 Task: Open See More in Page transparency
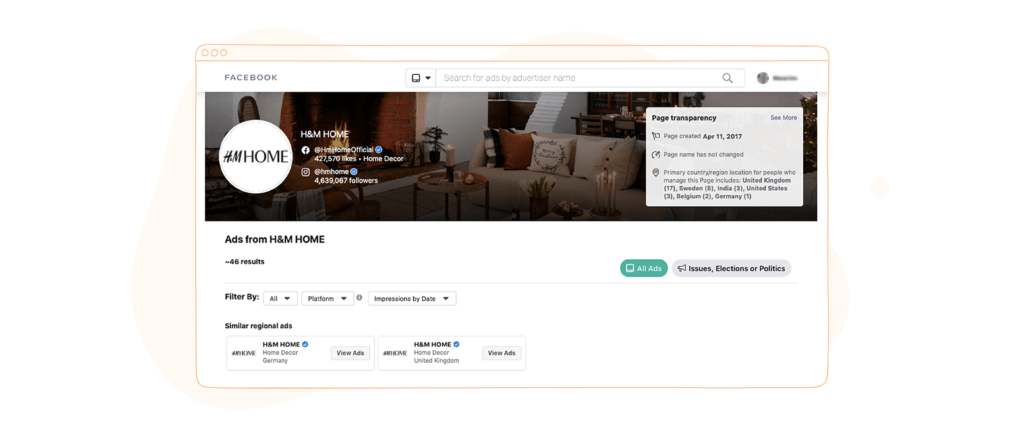pos(784,118)
